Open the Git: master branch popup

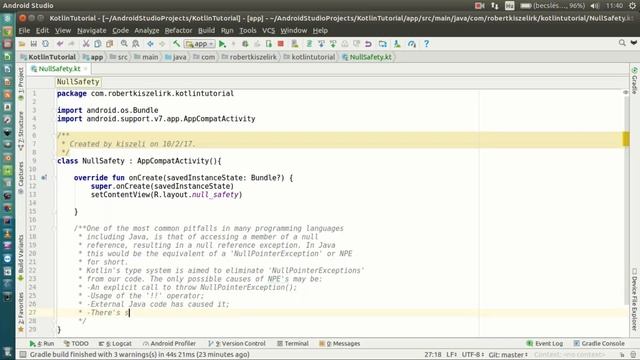tap(508, 355)
